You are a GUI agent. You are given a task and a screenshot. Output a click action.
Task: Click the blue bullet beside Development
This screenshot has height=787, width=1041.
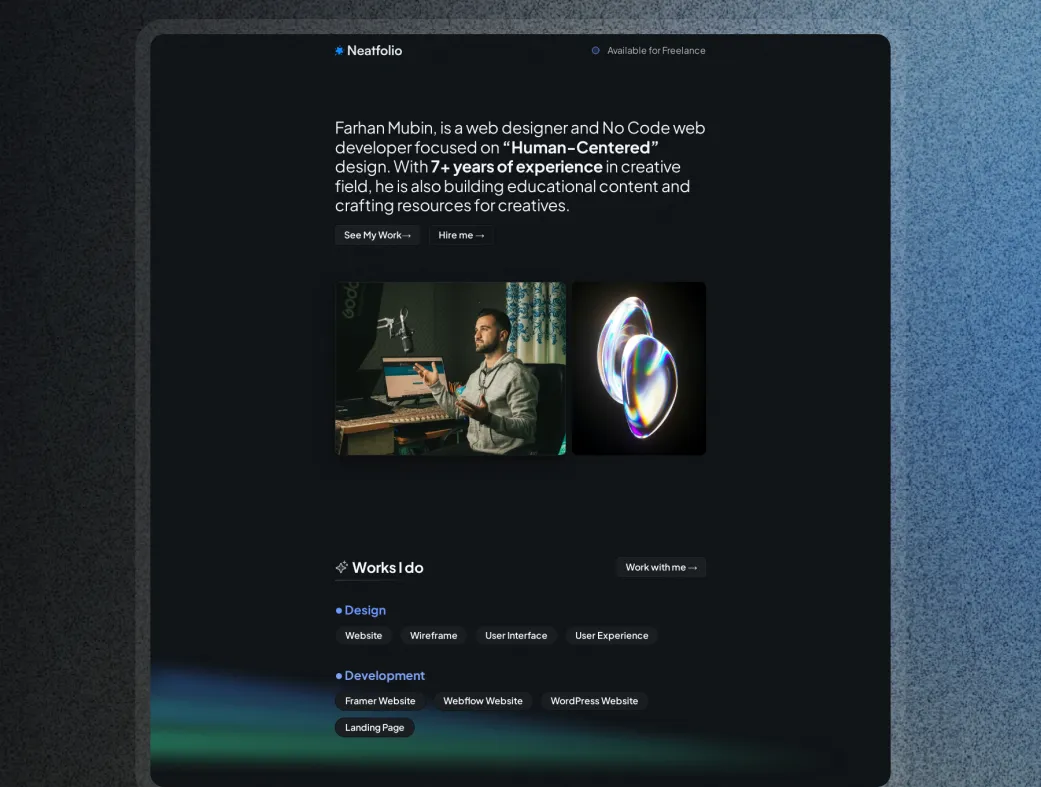[339, 676]
